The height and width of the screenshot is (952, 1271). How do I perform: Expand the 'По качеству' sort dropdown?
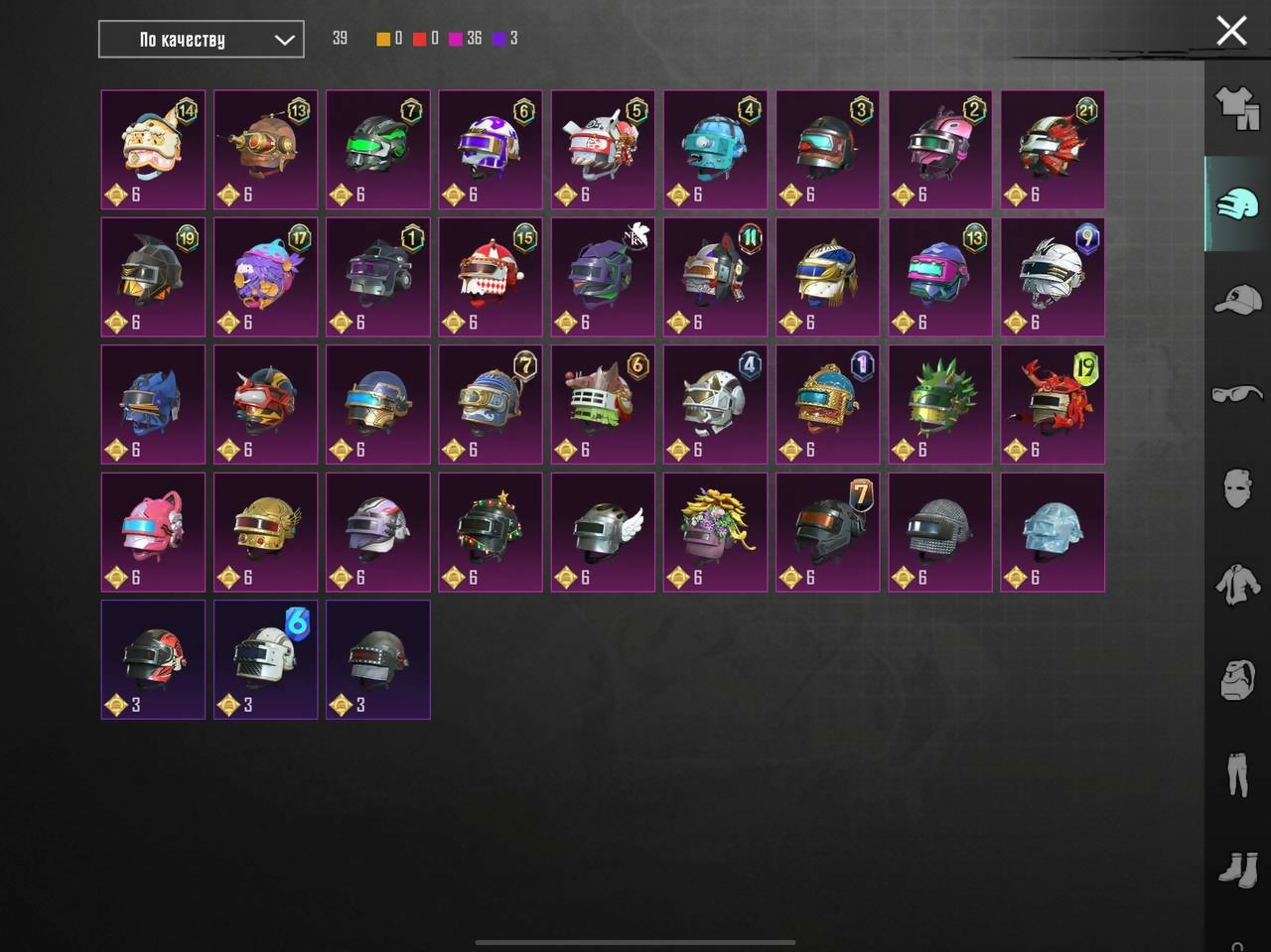point(202,40)
